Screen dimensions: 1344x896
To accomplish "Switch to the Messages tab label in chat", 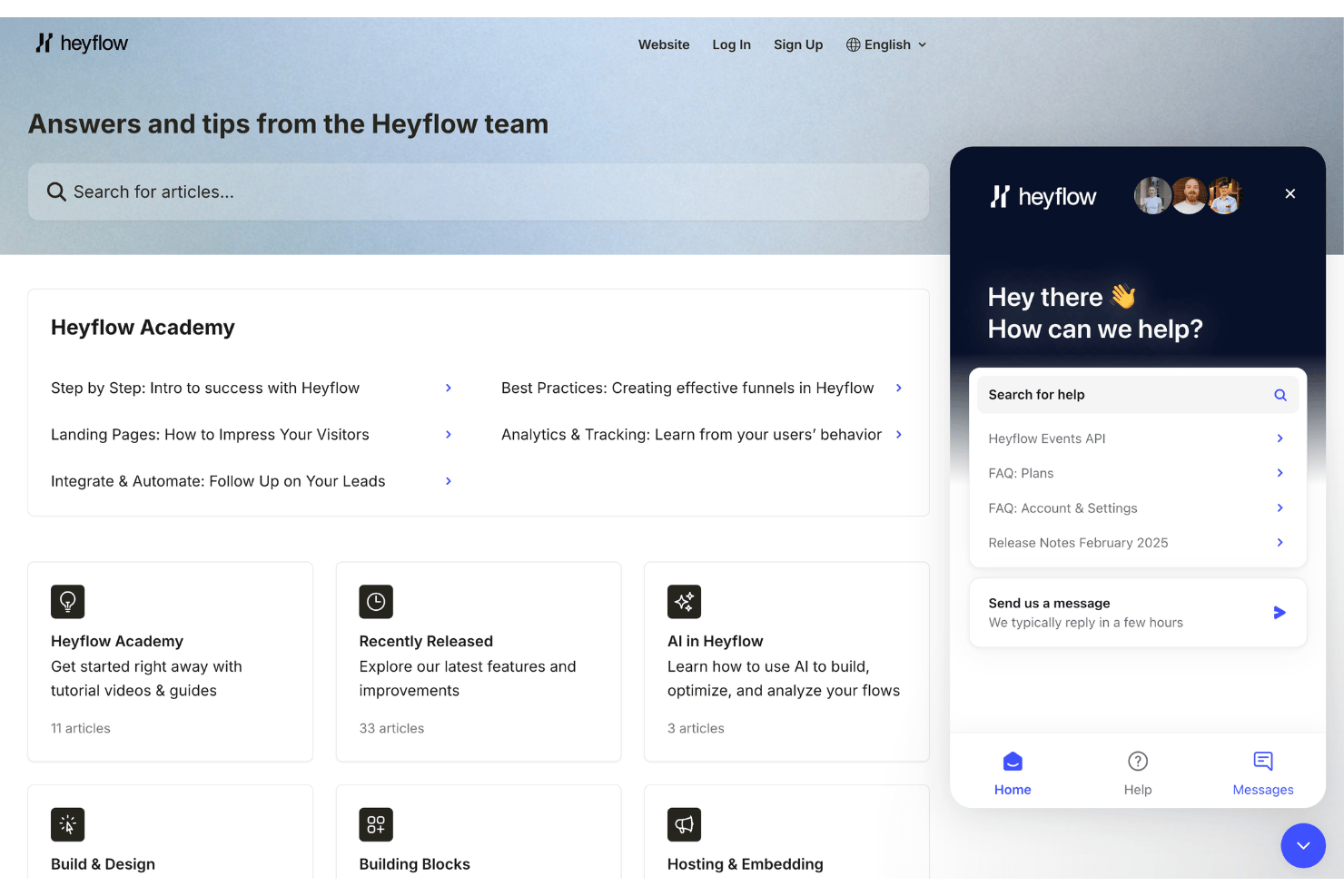I will coord(1263,790).
